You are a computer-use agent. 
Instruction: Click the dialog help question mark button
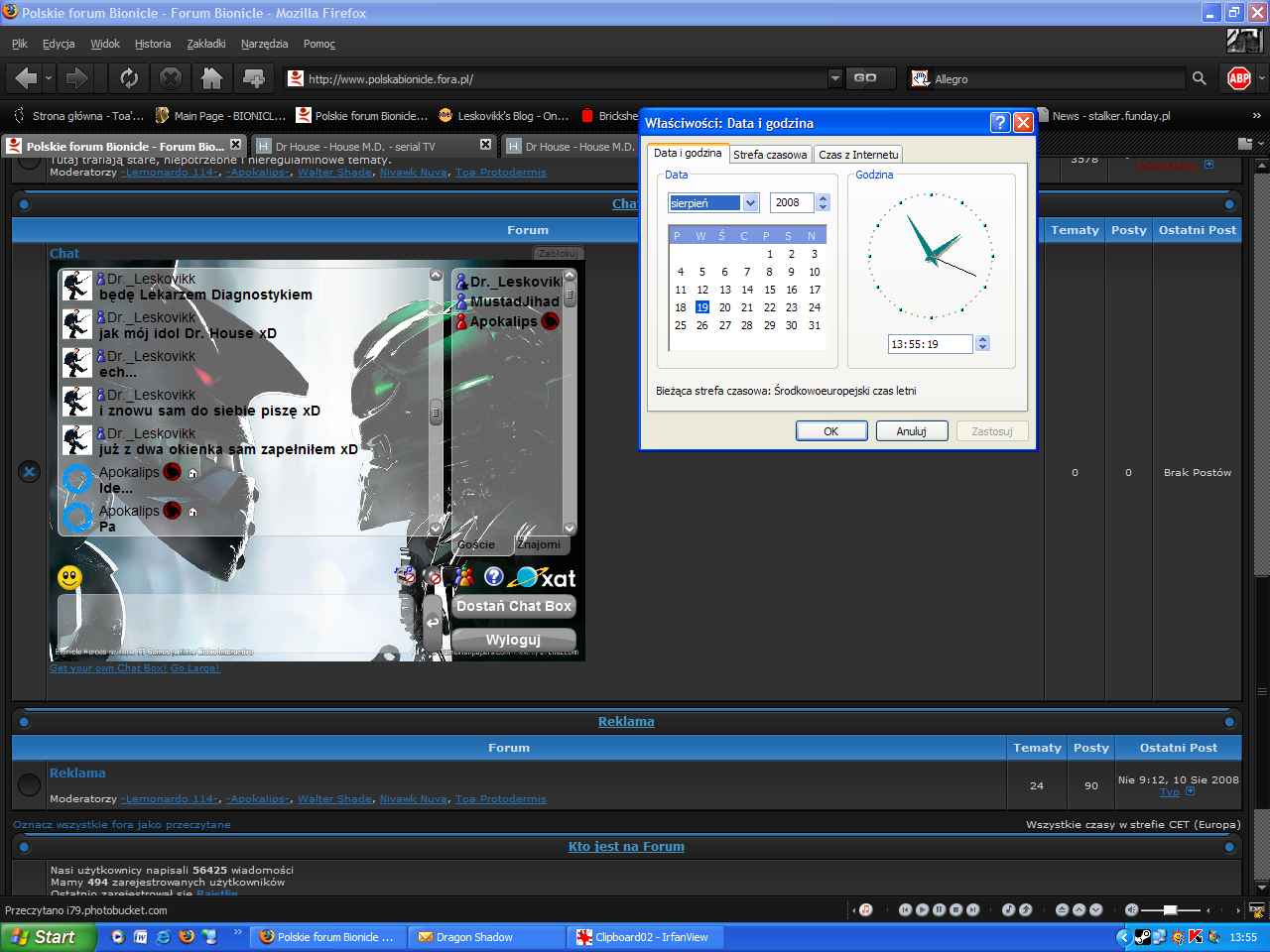[x=1000, y=123]
